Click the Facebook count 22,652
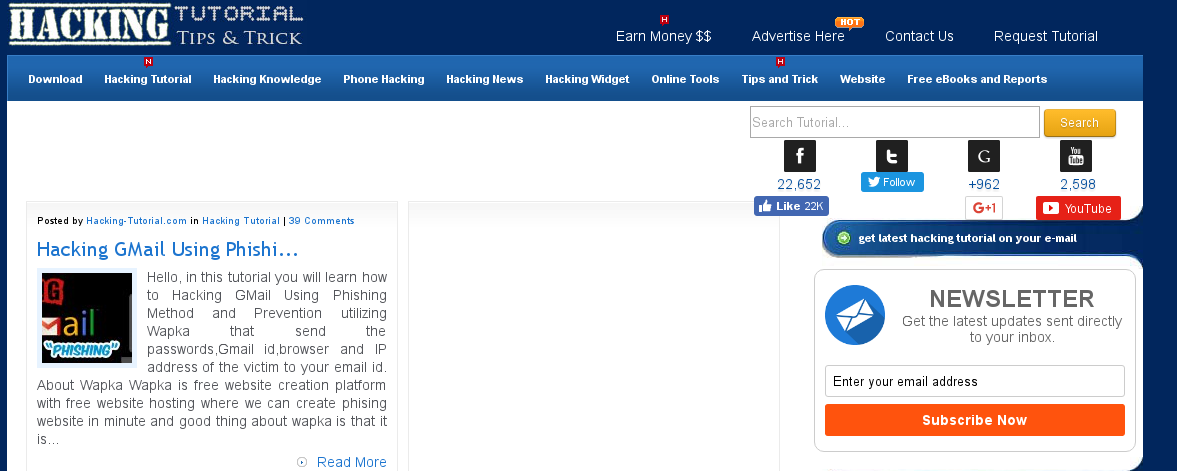 click(x=799, y=184)
